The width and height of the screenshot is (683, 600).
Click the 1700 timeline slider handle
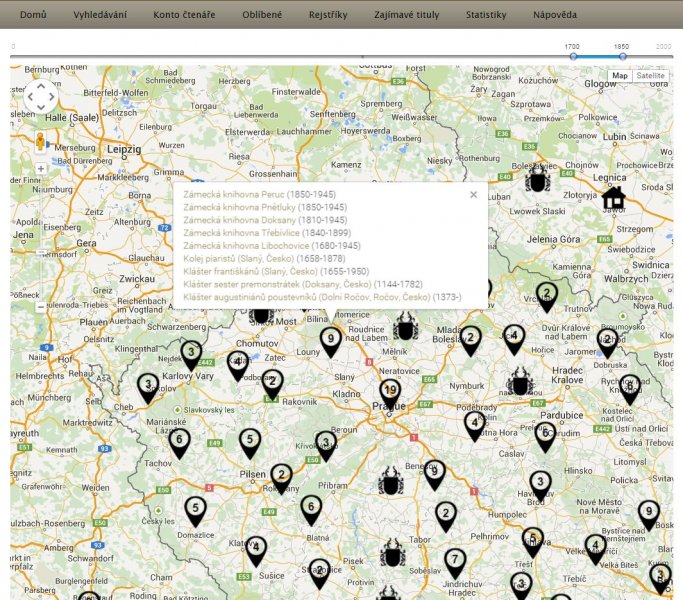(x=573, y=56)
